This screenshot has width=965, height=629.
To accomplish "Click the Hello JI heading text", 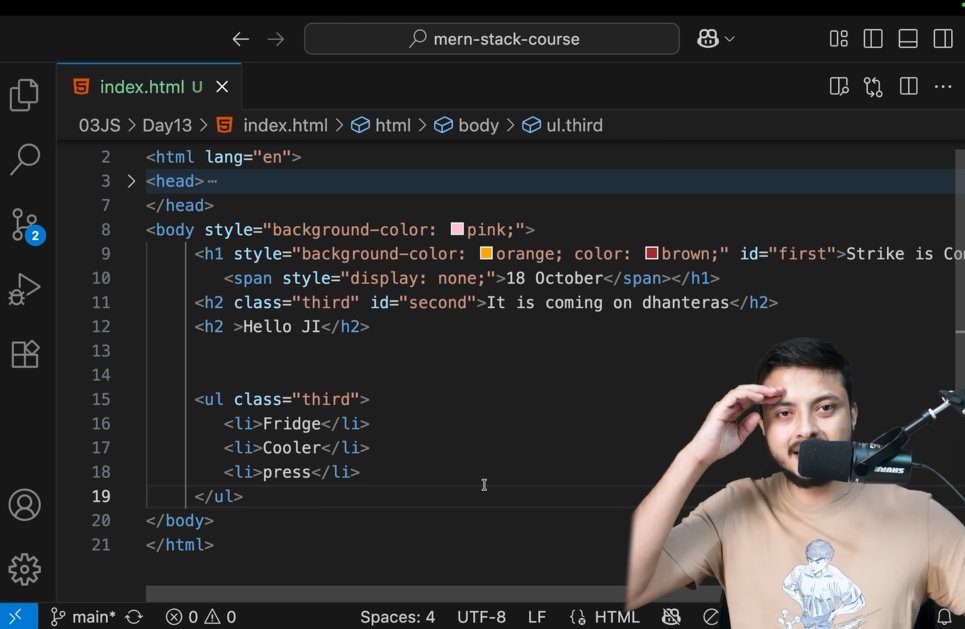I will pyautogui.click(x=282, y=326).
